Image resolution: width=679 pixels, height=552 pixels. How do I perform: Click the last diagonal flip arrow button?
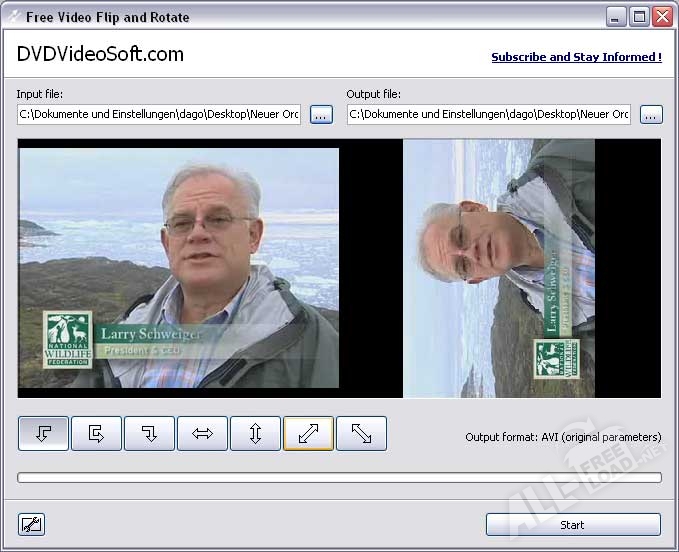click(x=361, y=433)
